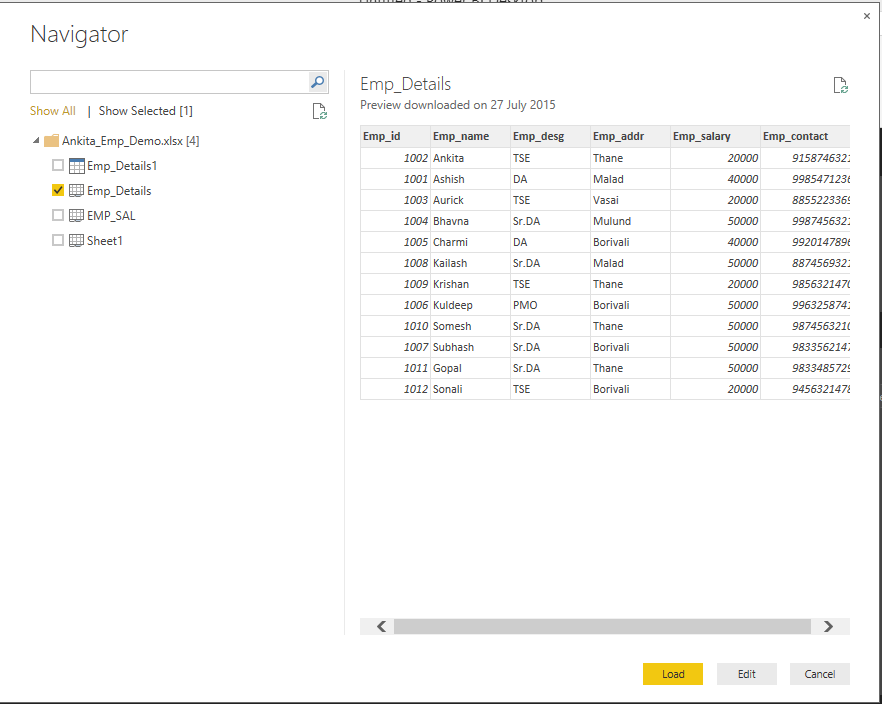Screen dimensions: 882x704
Task: Click the Emp_desg column header
Action: point(550,136)
